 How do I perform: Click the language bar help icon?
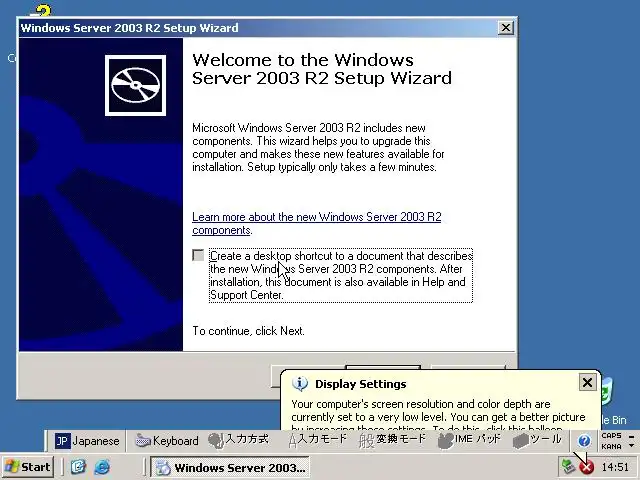click(584, 440)
